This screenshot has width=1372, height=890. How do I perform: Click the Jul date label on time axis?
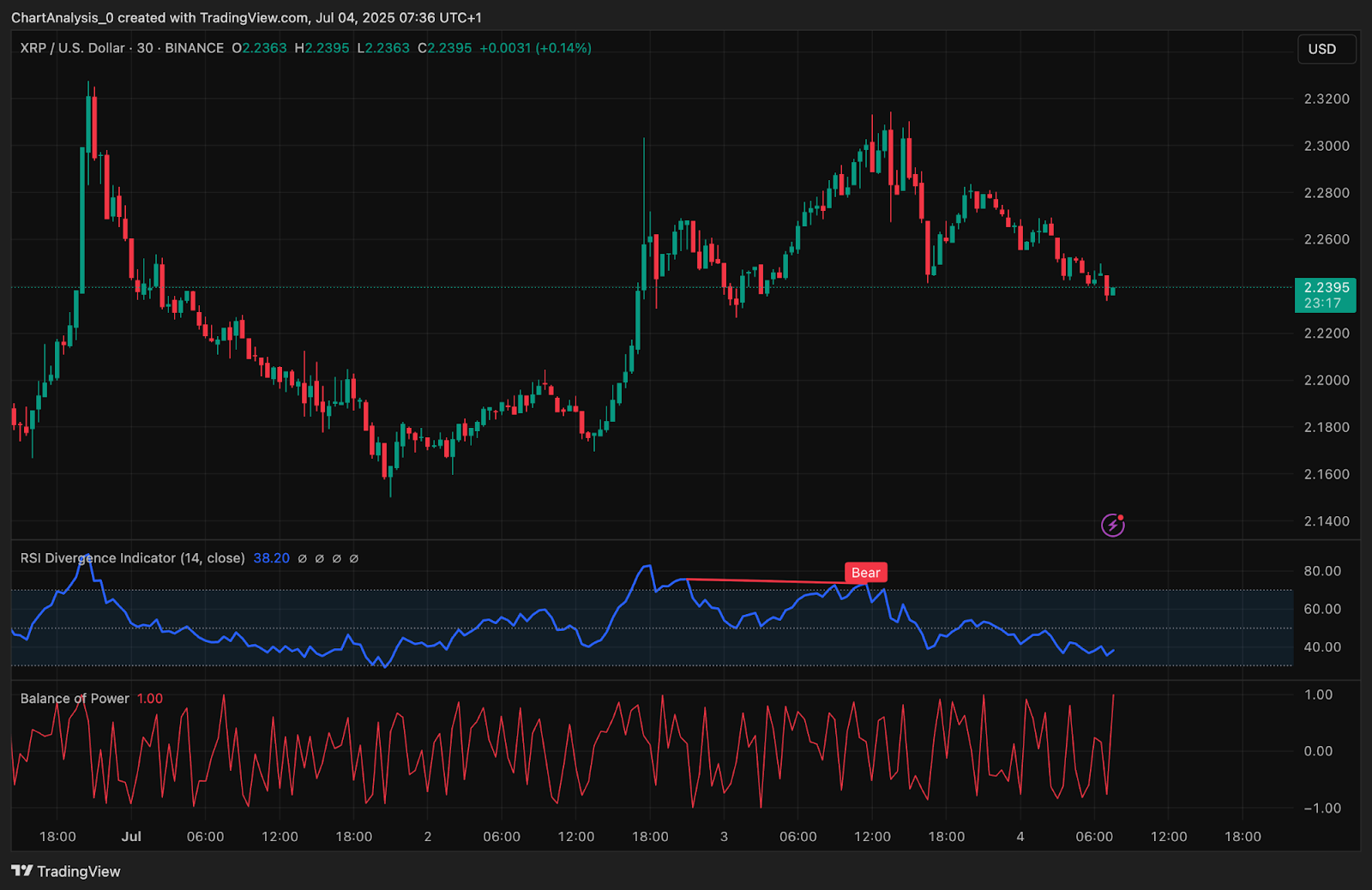tap(131, 836)
